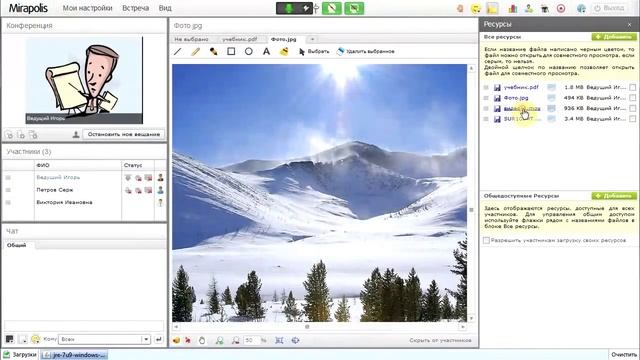Click the 'Добавить' button in Все ресурсы

click(614, 37)
